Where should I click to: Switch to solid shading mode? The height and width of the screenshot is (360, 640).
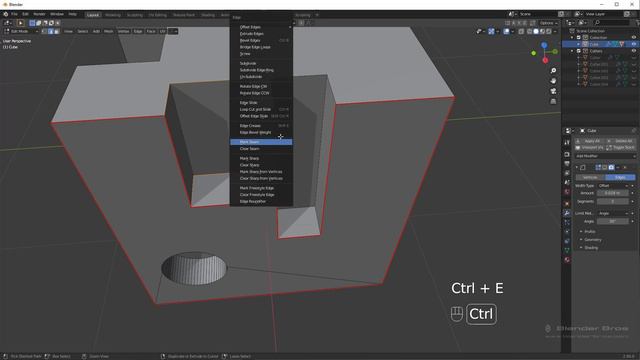click(536, 31)
